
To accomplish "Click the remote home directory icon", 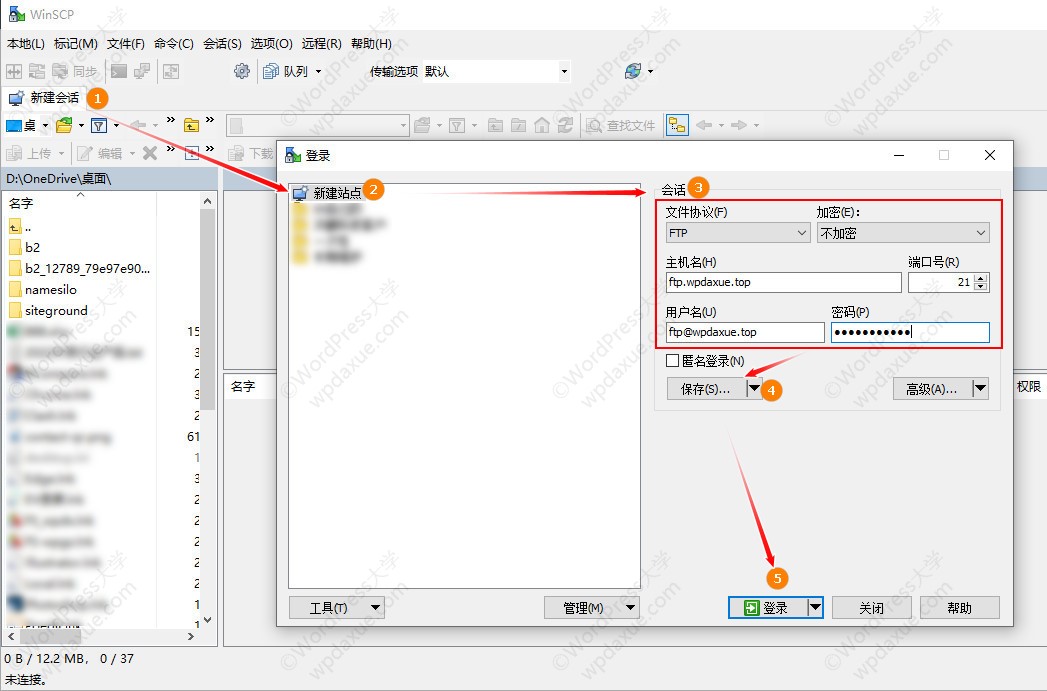I will (x=542, y=125).
